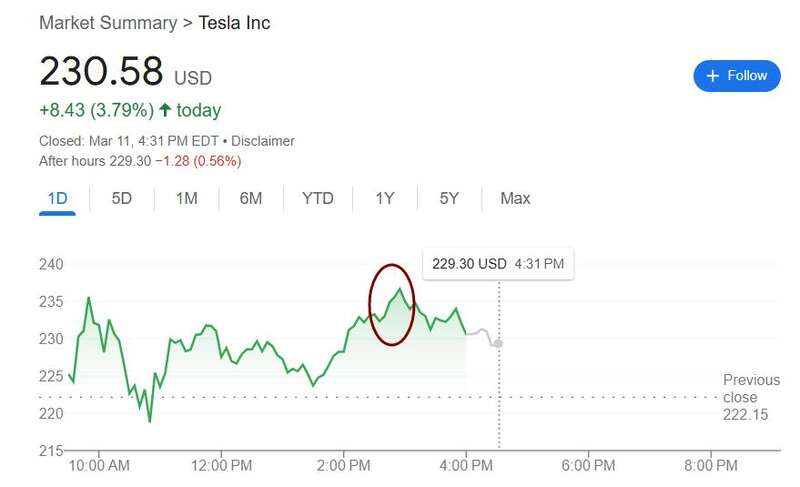Switch to the 5D chart tab
The height and width of the screenshot is (487, 800).
point(122,198)
